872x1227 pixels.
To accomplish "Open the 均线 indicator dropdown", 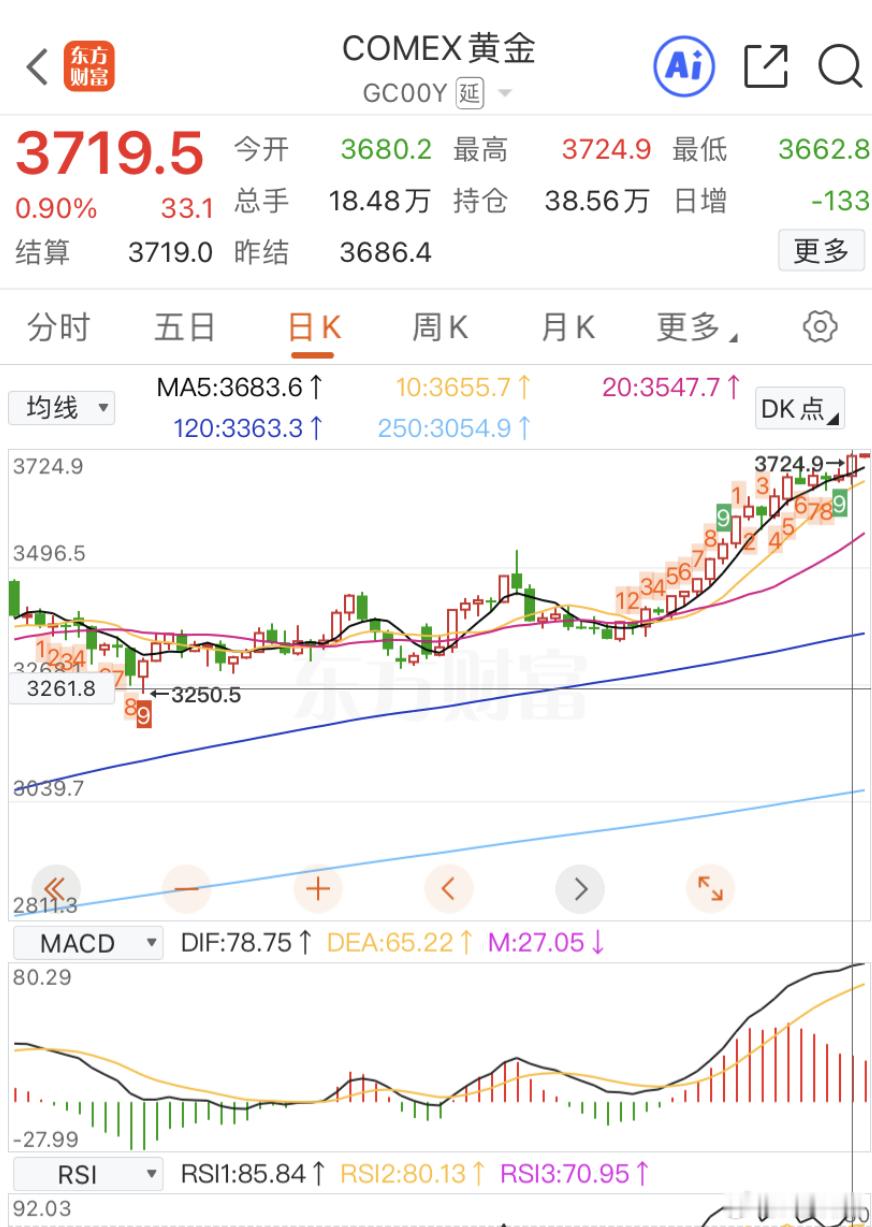I will pos(62,408).
